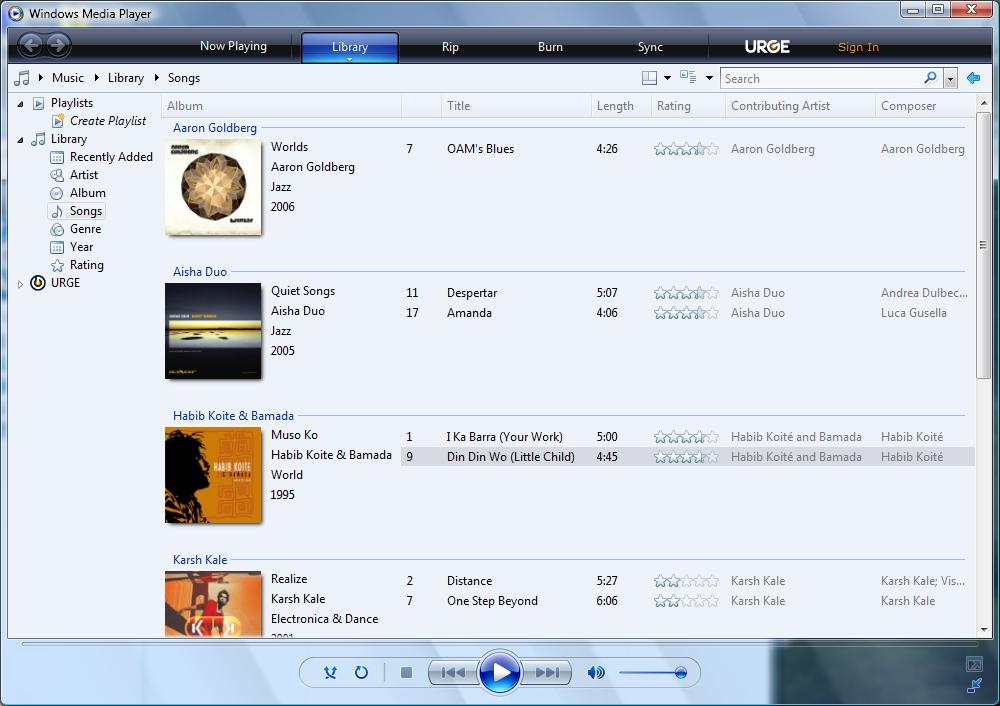
Task: Open the View Options dropdown arrow
Action: coord(709,78)
